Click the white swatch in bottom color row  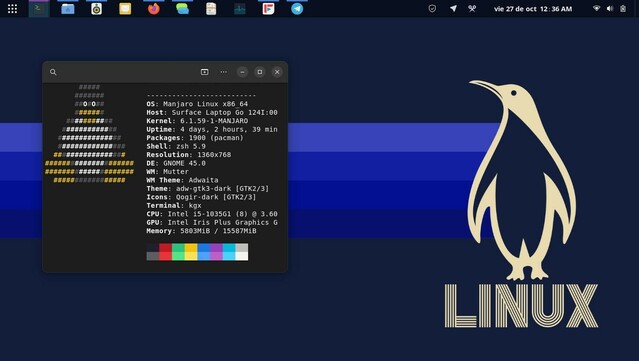pos(242,256)
